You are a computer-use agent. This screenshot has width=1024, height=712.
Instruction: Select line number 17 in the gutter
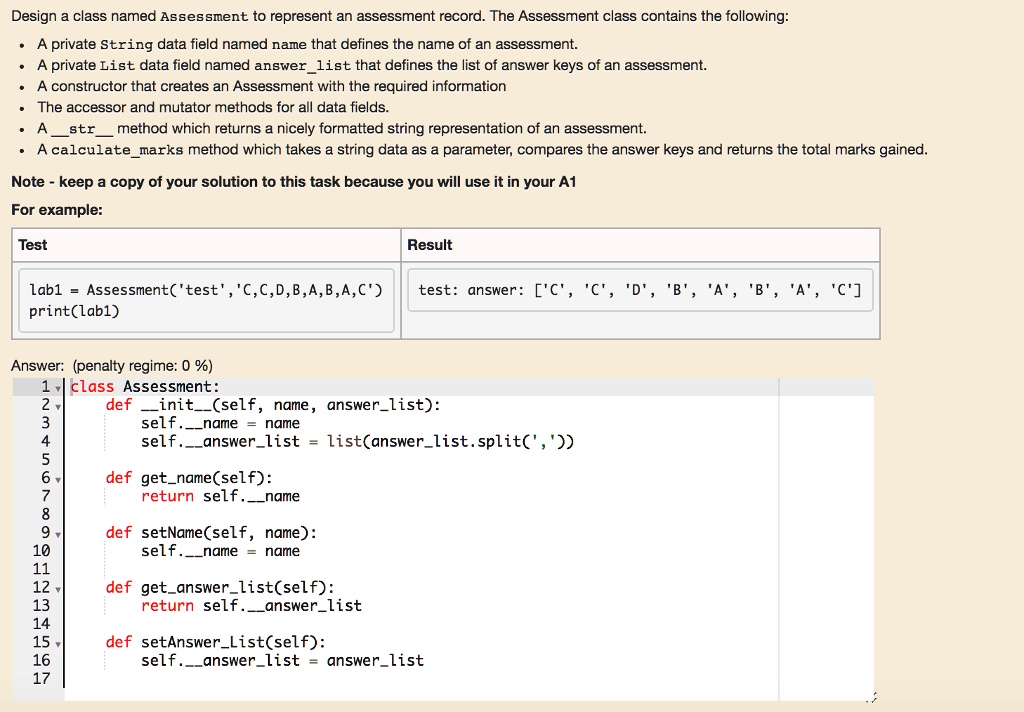click(41, 679)
